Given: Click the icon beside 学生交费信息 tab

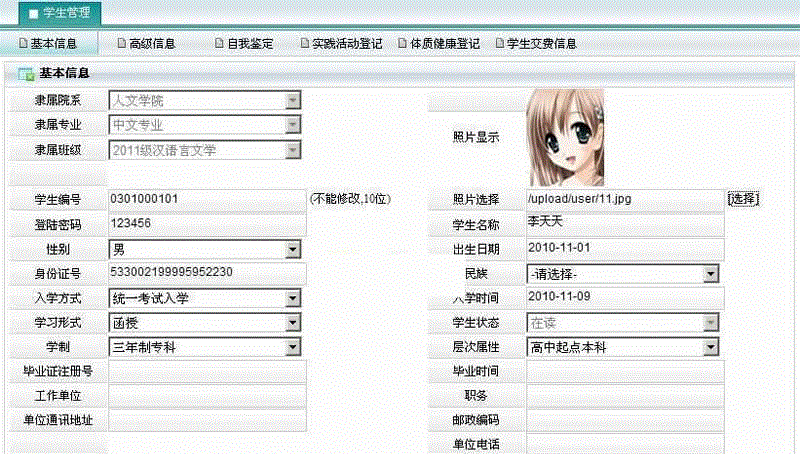Looking at the screenshot, I should click(x=501, y=44).
